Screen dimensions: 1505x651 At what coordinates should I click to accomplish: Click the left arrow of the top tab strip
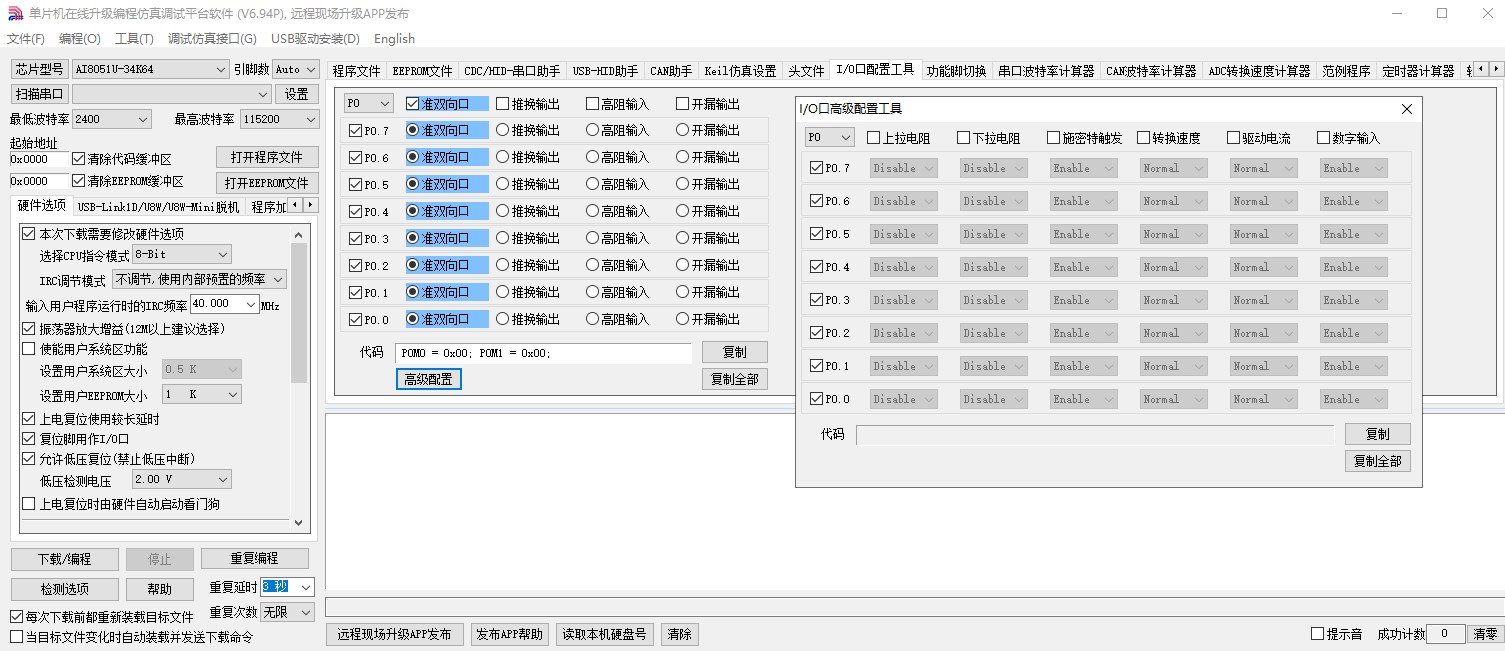point(1481,69)
